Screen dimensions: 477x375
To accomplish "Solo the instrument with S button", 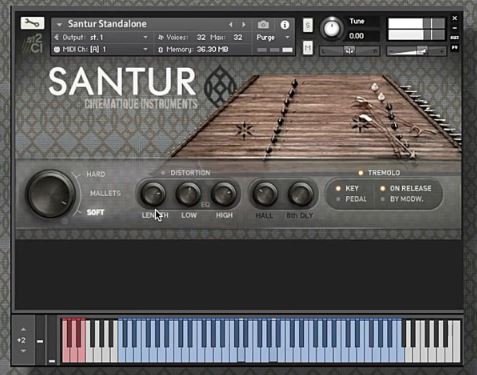I will coord(308,25).
